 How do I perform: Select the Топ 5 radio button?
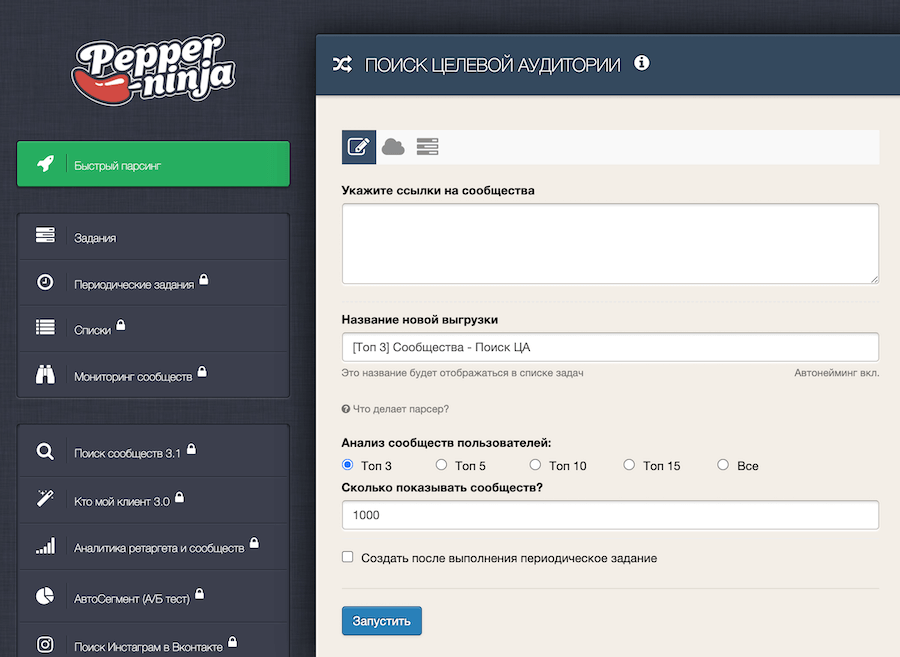[441, 465]
